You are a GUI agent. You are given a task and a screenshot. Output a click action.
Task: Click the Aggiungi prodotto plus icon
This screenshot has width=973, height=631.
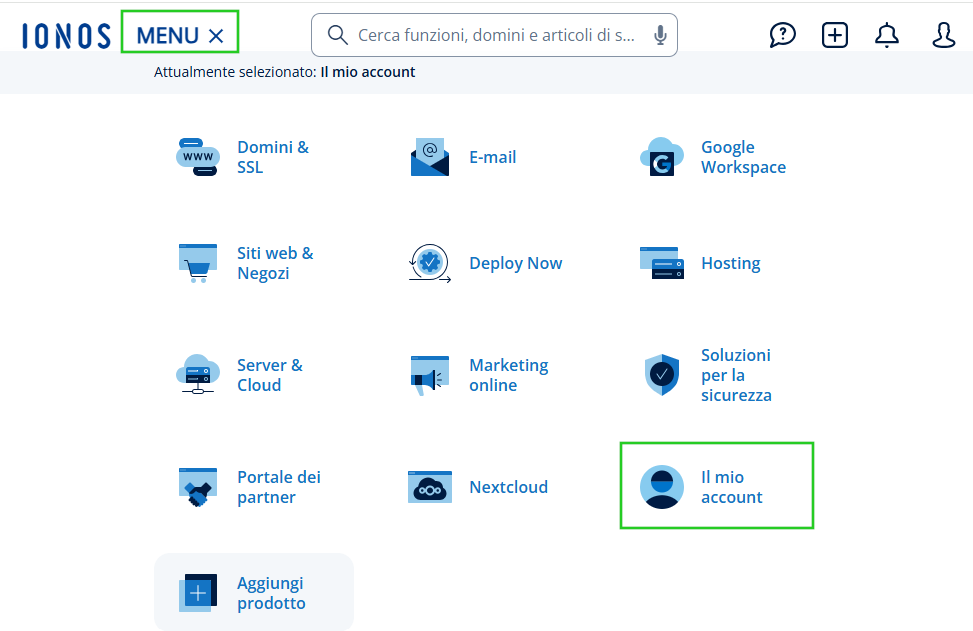pos(198,593)
